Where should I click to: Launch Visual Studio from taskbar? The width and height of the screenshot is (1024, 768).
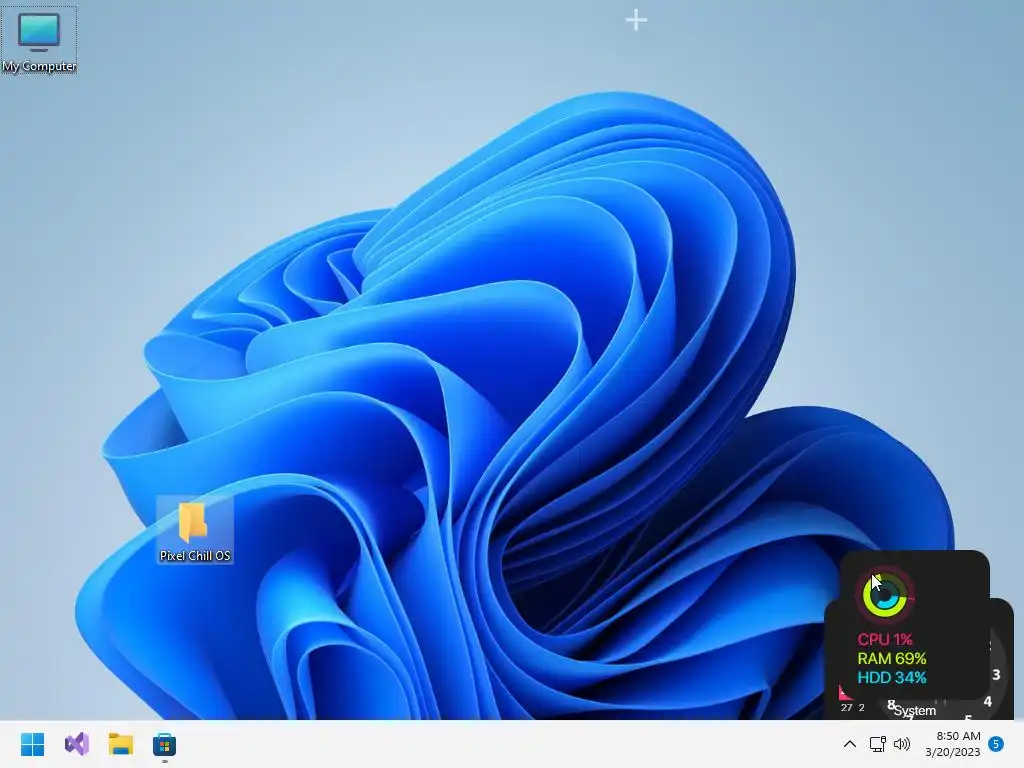tap(76, 744)
